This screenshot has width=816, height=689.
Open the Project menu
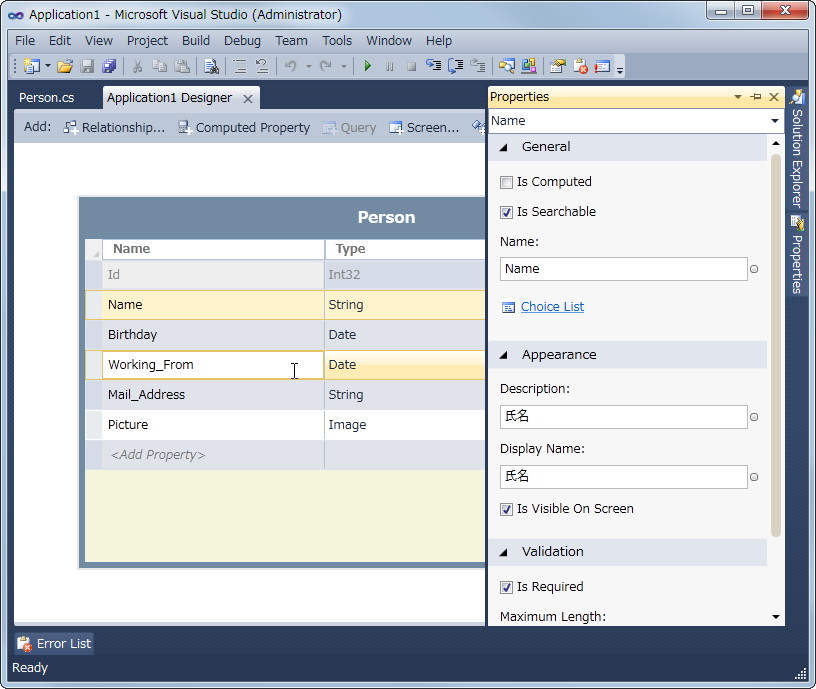147,41
